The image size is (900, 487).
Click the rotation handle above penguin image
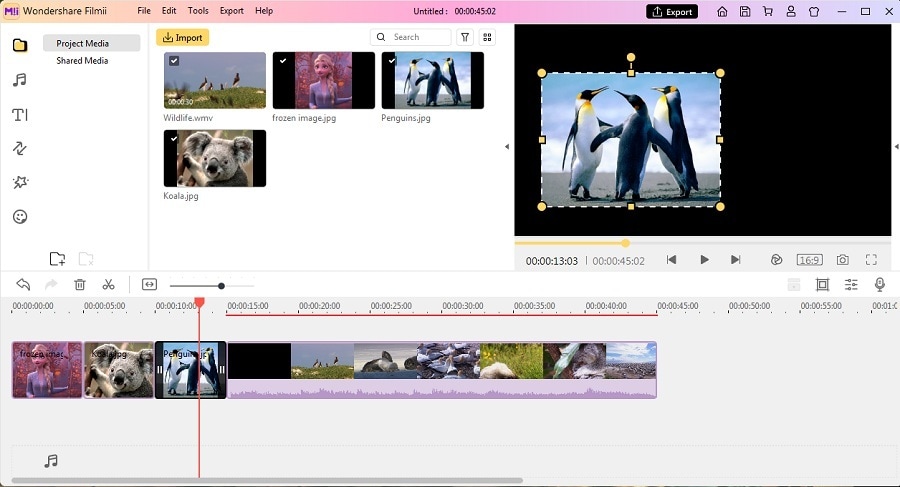point(631,57)
